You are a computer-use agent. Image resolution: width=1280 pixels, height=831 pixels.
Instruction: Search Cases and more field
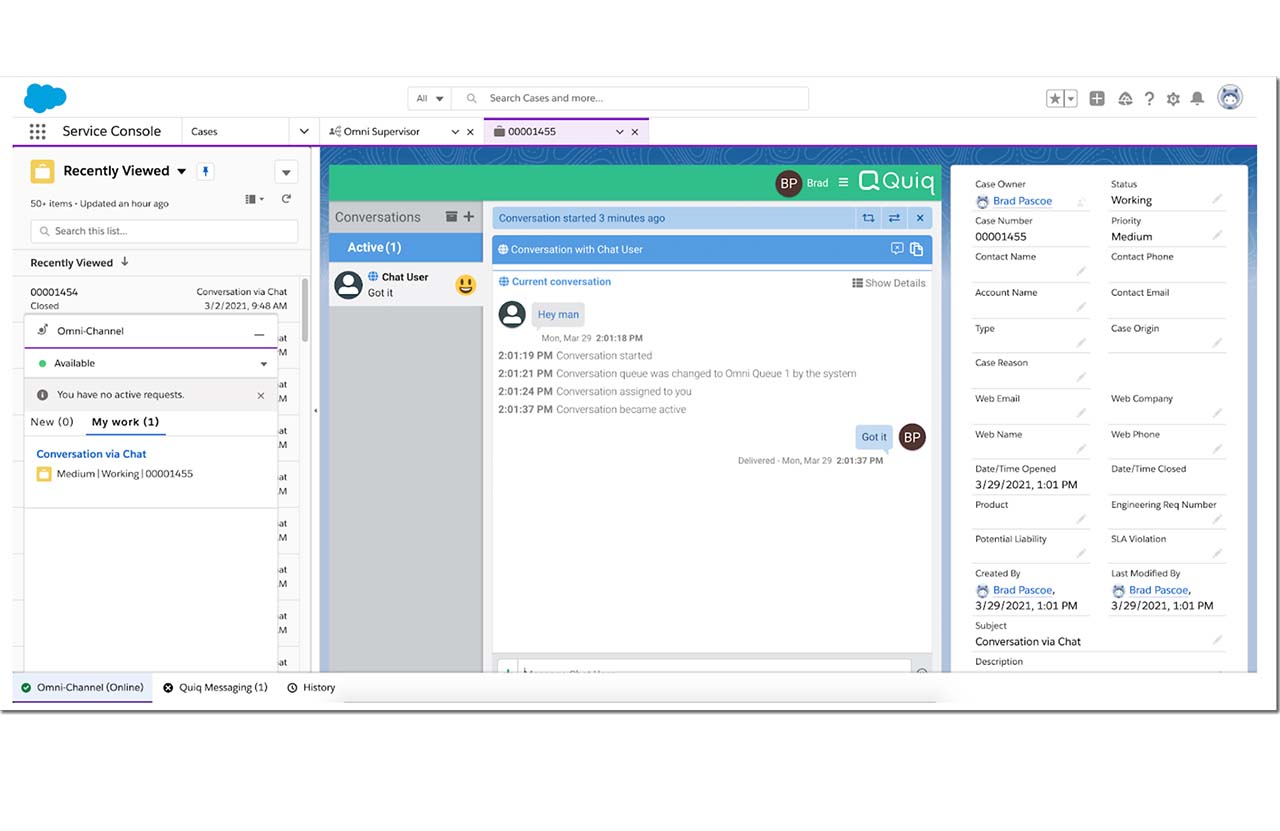630,98
